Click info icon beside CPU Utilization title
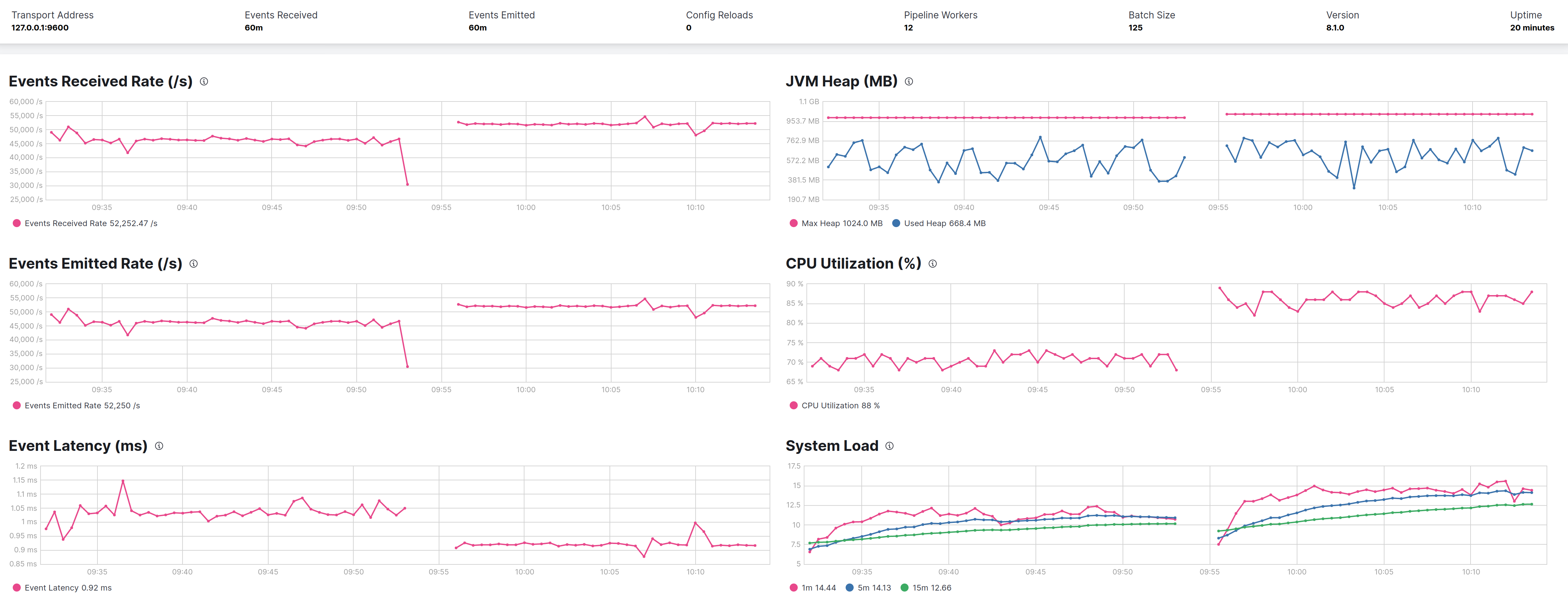The width and height of the screenshot is (1568, 615). [932, 264]
